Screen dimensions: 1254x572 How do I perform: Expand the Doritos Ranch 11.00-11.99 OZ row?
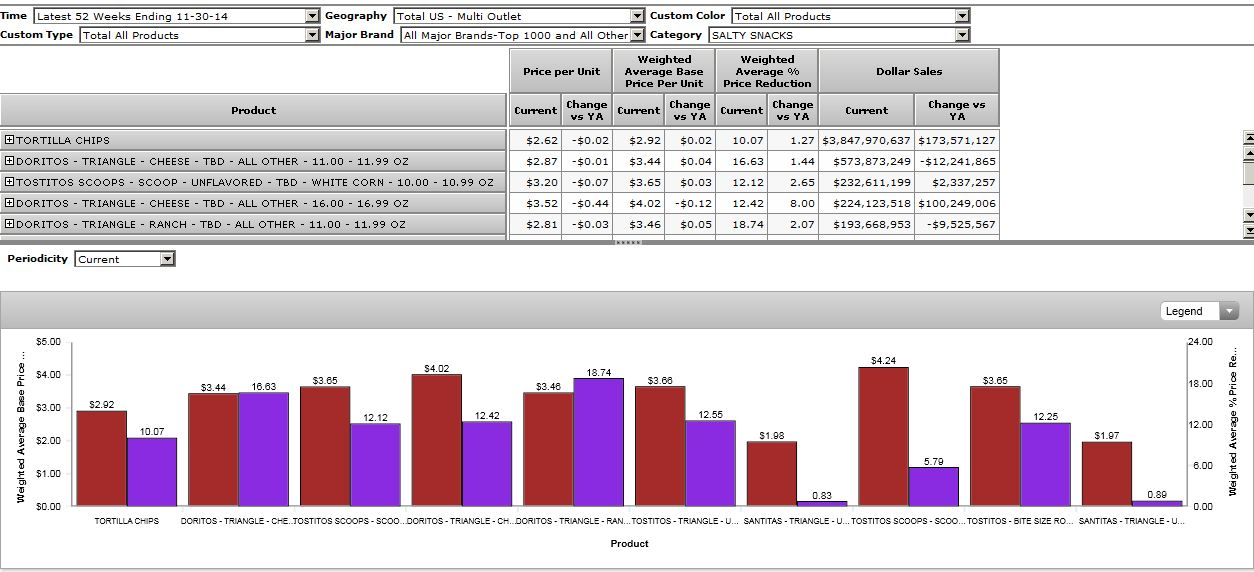tap(9, 225)
